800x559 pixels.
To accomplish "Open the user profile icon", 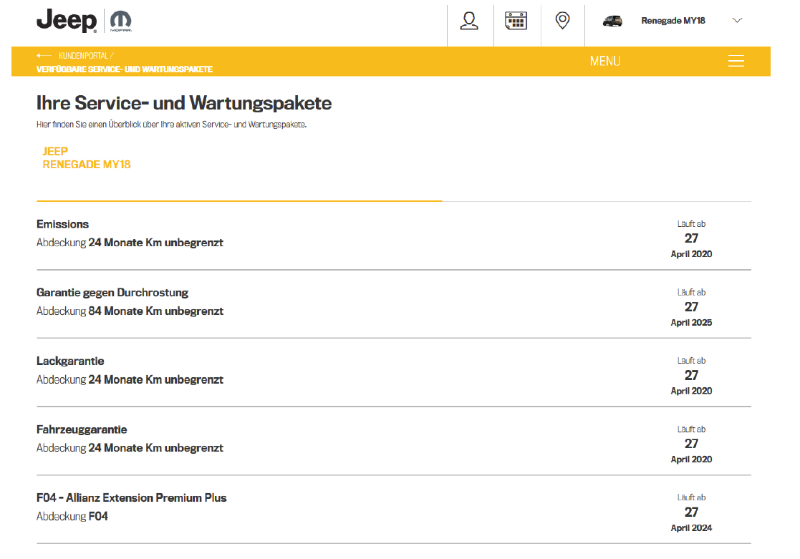I will (469, 21).
